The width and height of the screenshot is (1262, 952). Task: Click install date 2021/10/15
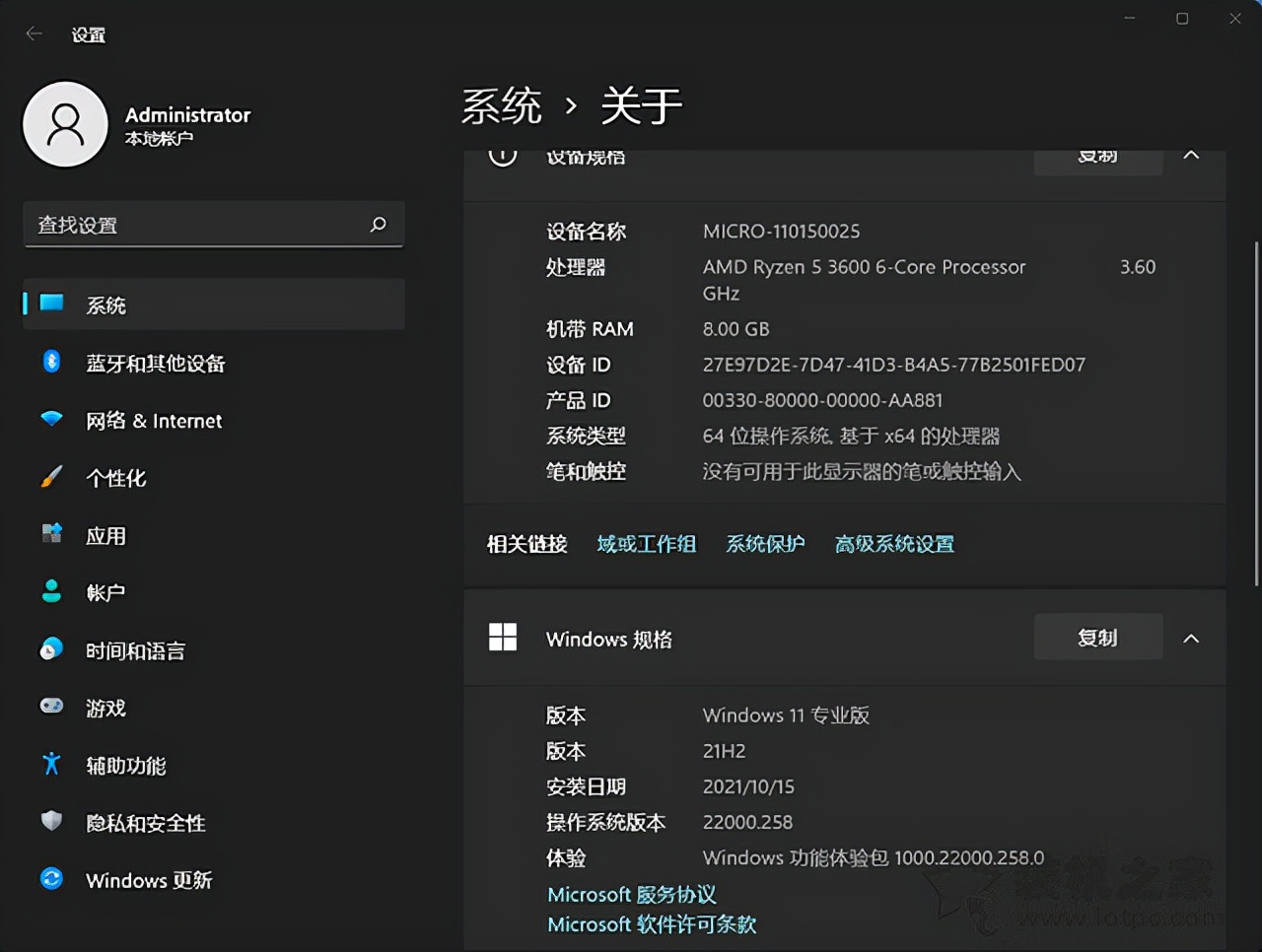pyautogui.click(x=748, y=786)
